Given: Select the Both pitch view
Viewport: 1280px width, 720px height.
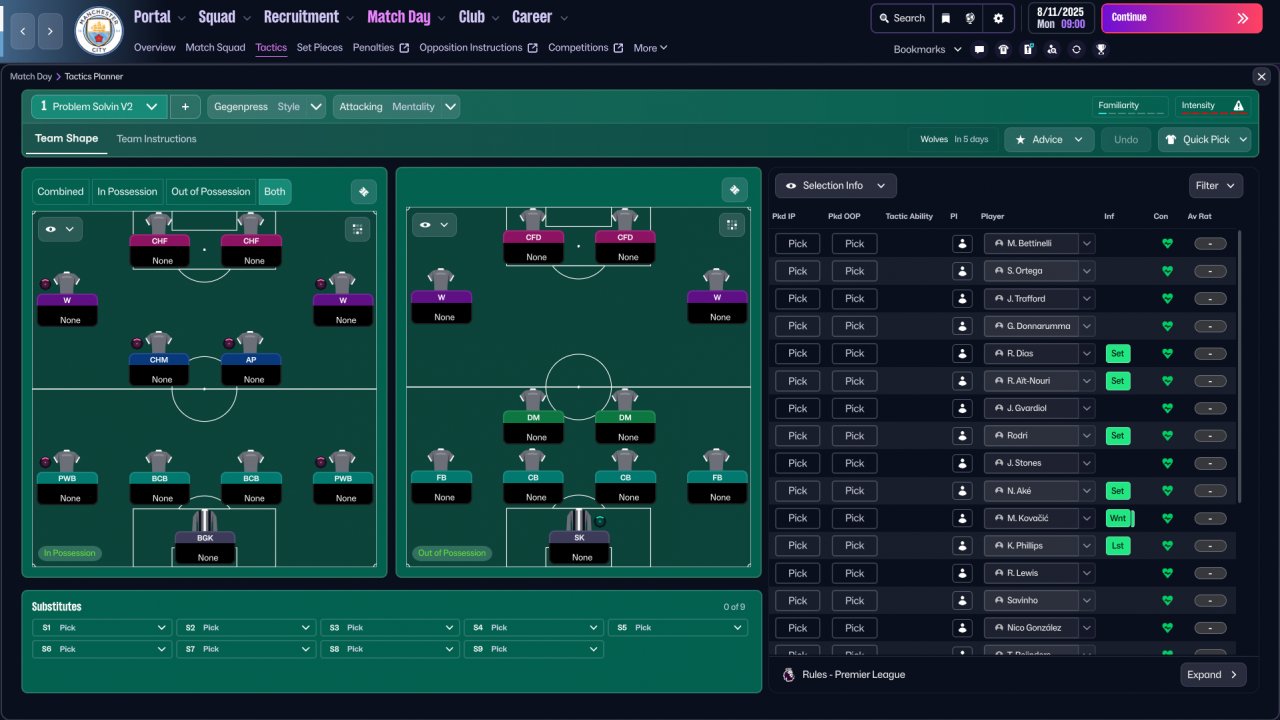Looking at the screenshot, I should click(275, 192).
